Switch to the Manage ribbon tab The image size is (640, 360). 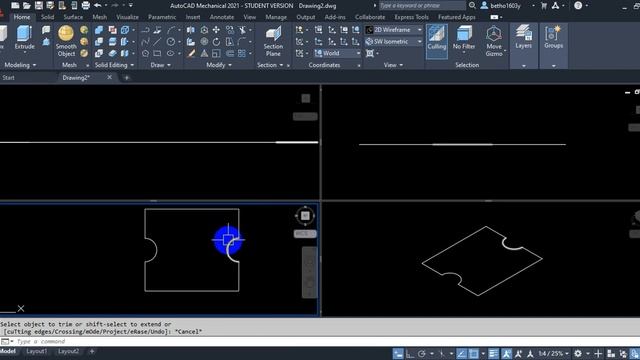(x=276, y=17)
